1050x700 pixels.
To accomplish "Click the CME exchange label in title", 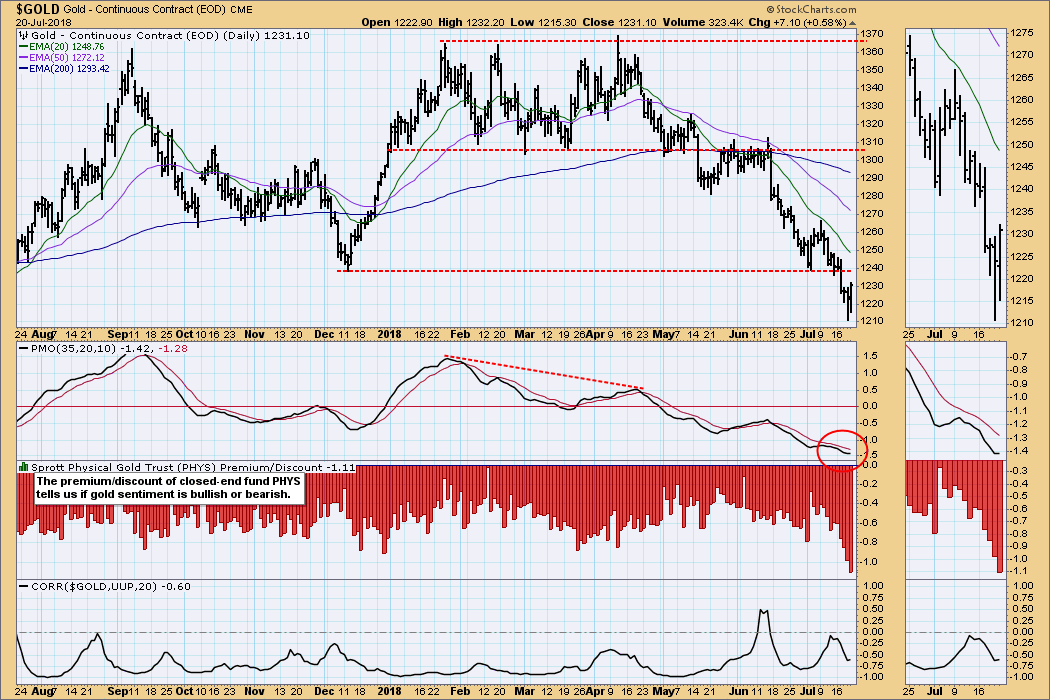I will click(240, 9).
